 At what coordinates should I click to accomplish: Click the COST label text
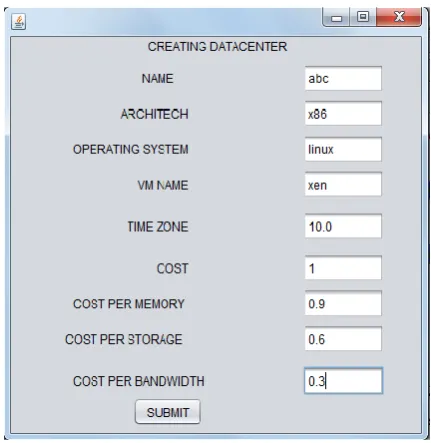(172, 268)
